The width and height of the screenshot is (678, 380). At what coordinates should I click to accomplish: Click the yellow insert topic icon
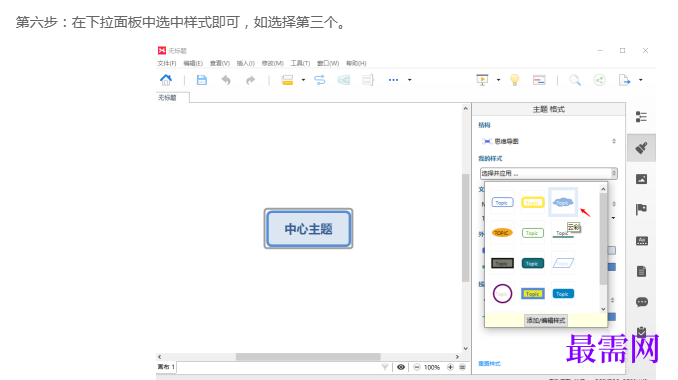pos(287,80)
